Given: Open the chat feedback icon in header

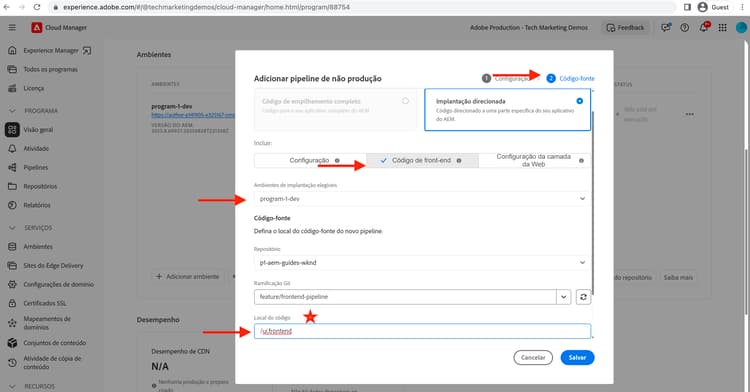Looking at the screenshot, I should pos(665,28).
